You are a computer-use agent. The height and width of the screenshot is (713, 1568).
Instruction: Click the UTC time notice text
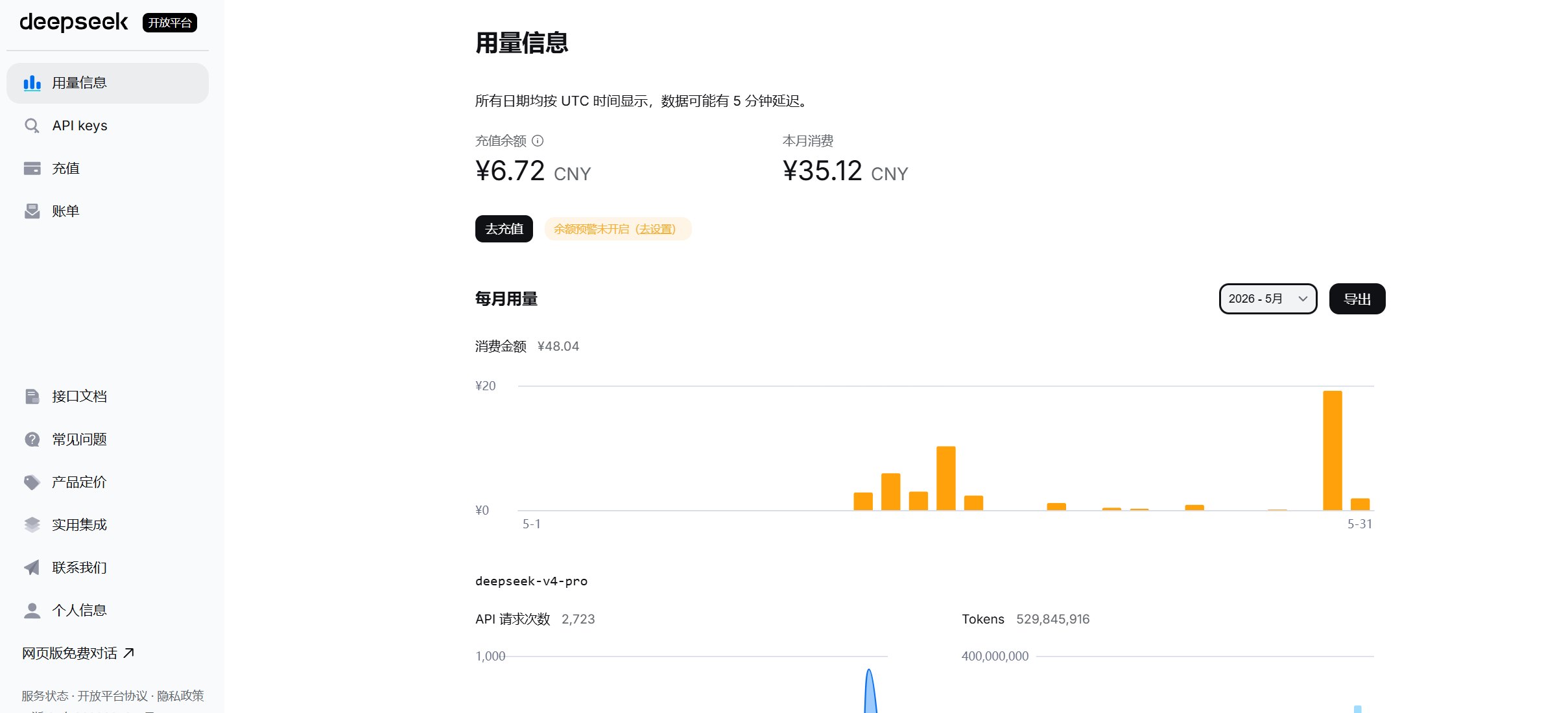pos(643,101)
